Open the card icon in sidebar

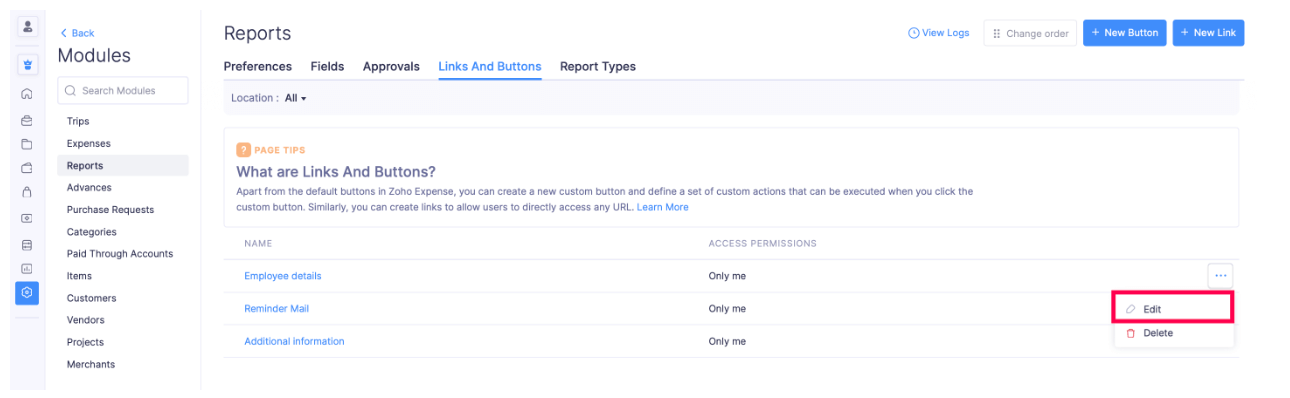[27, 244]
